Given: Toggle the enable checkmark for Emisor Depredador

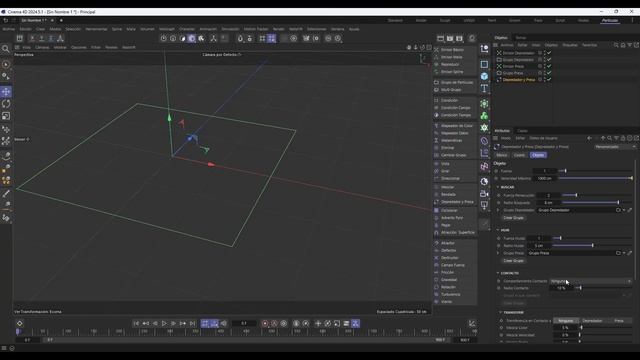Looking at the screenshot, I should click(549, 53).
